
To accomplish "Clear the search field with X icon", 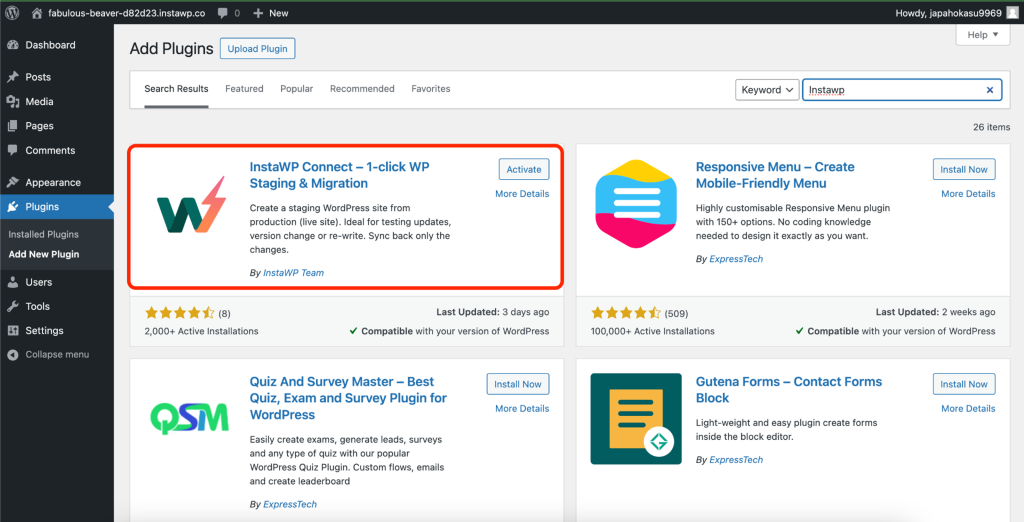I will click(x=990, y=90).
